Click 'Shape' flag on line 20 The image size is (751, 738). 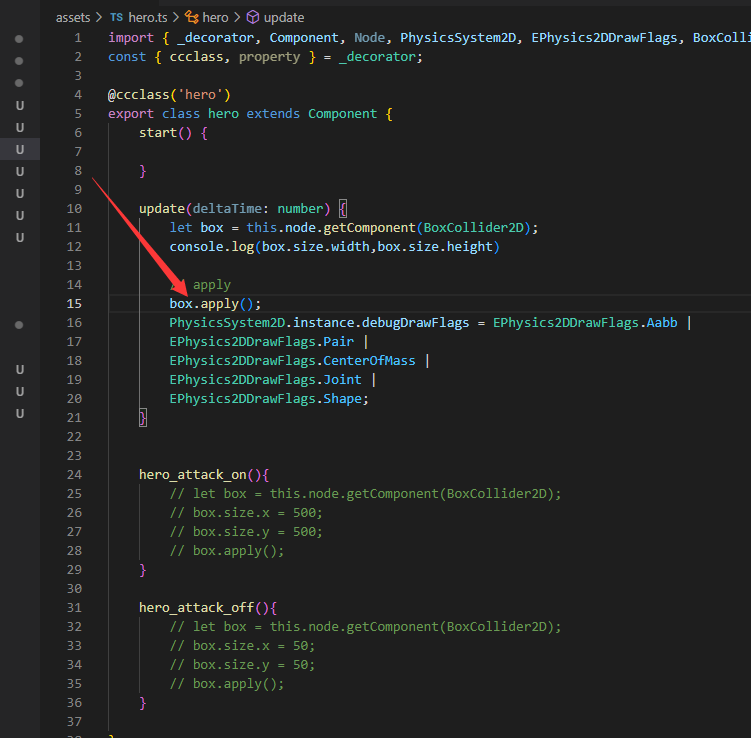pyautogui.click(x=342, y=399)
